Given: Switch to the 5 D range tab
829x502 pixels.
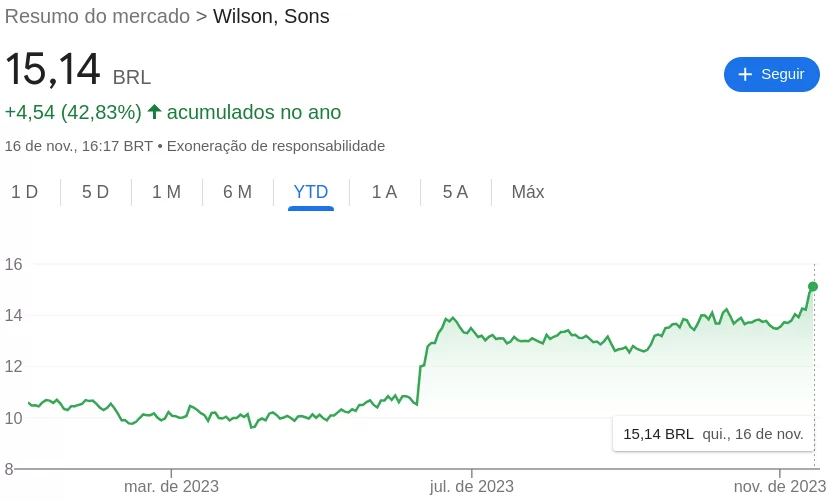Looking at the screenshot, I should [95, 192].
